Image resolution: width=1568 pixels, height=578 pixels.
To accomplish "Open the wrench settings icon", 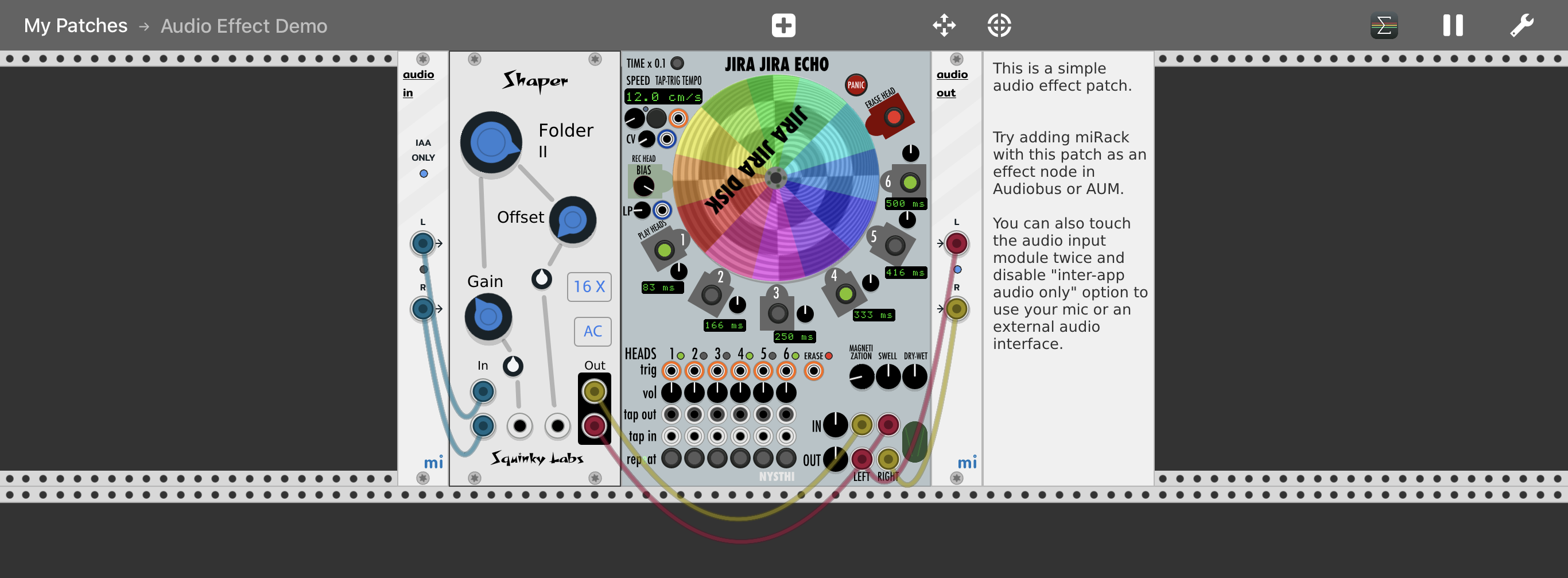I will tap(1522, 26).
